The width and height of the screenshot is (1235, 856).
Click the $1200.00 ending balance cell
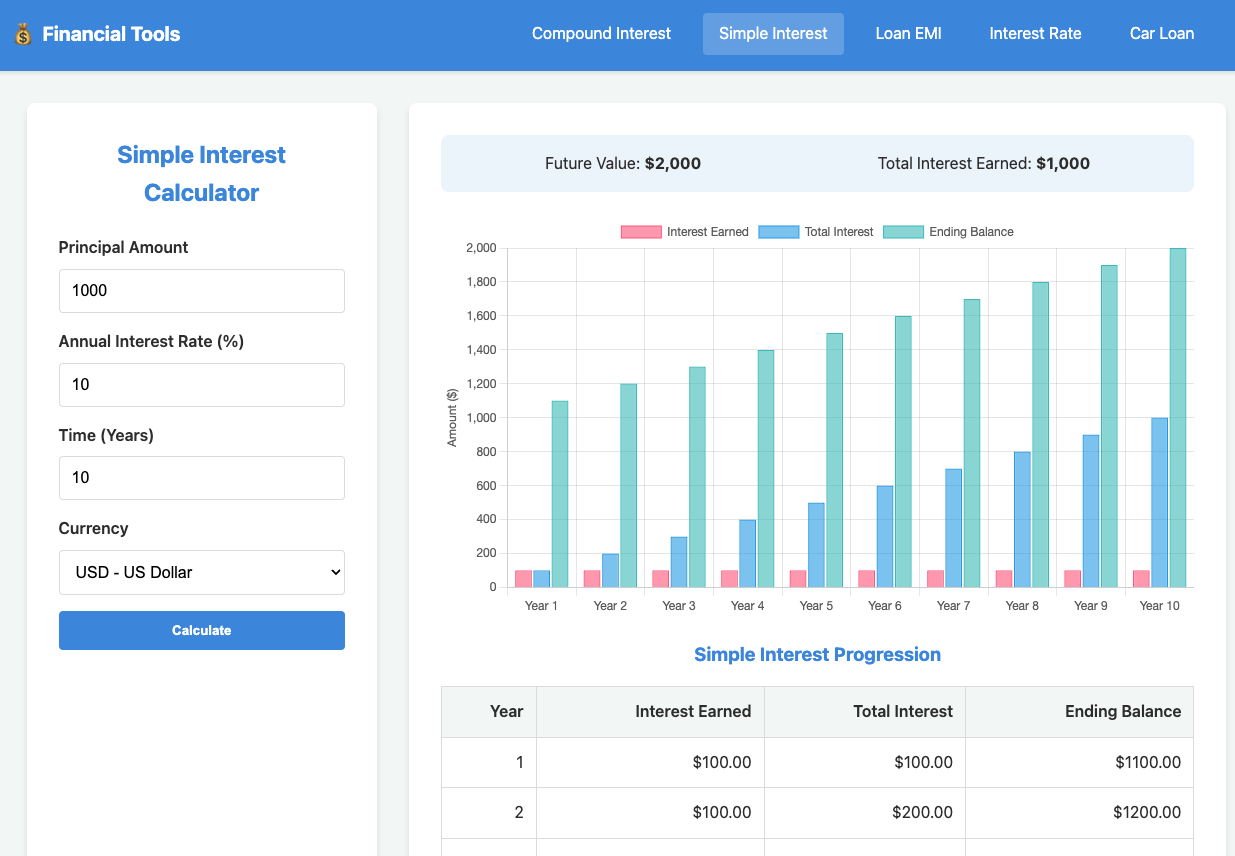pyautogui.click(x=1079, y=813)
